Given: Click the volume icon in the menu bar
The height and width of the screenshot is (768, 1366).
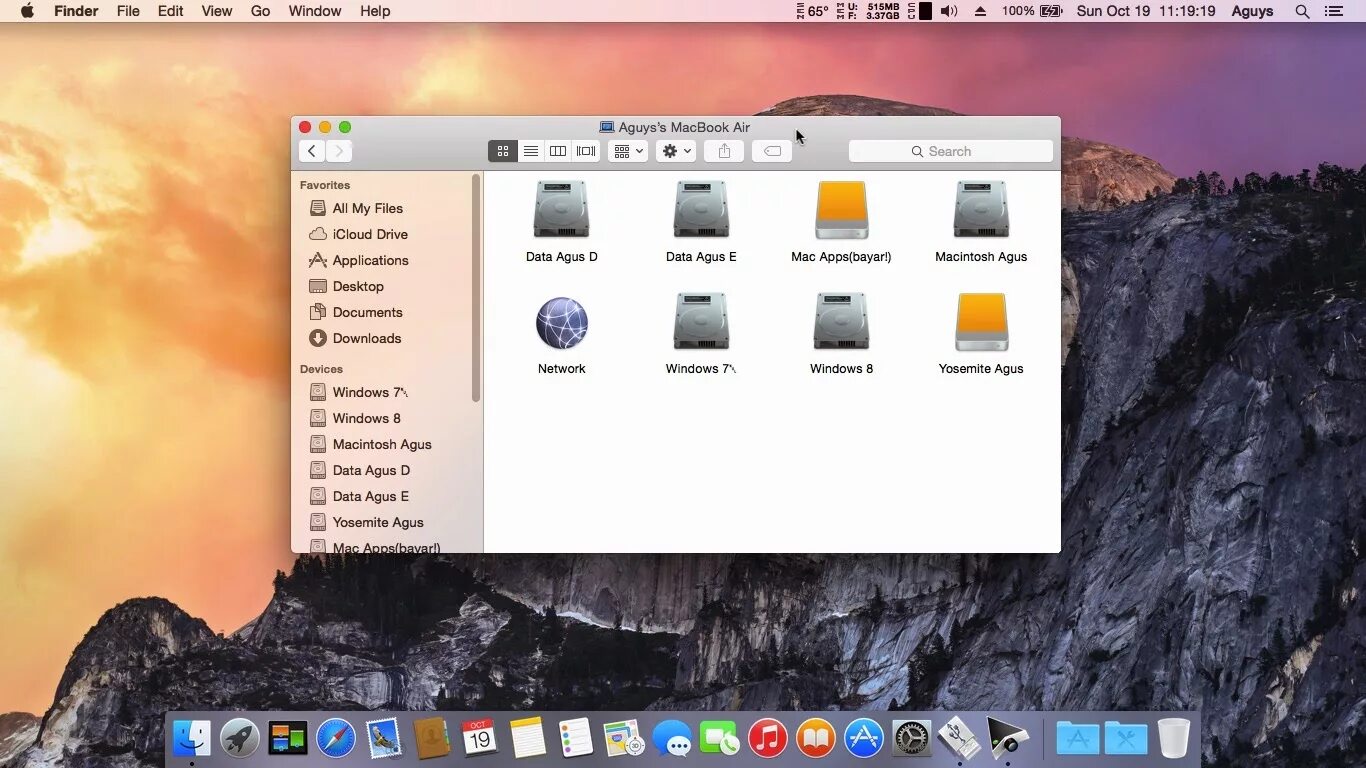Looking at the screenshot, I should [x=949, y=11].
